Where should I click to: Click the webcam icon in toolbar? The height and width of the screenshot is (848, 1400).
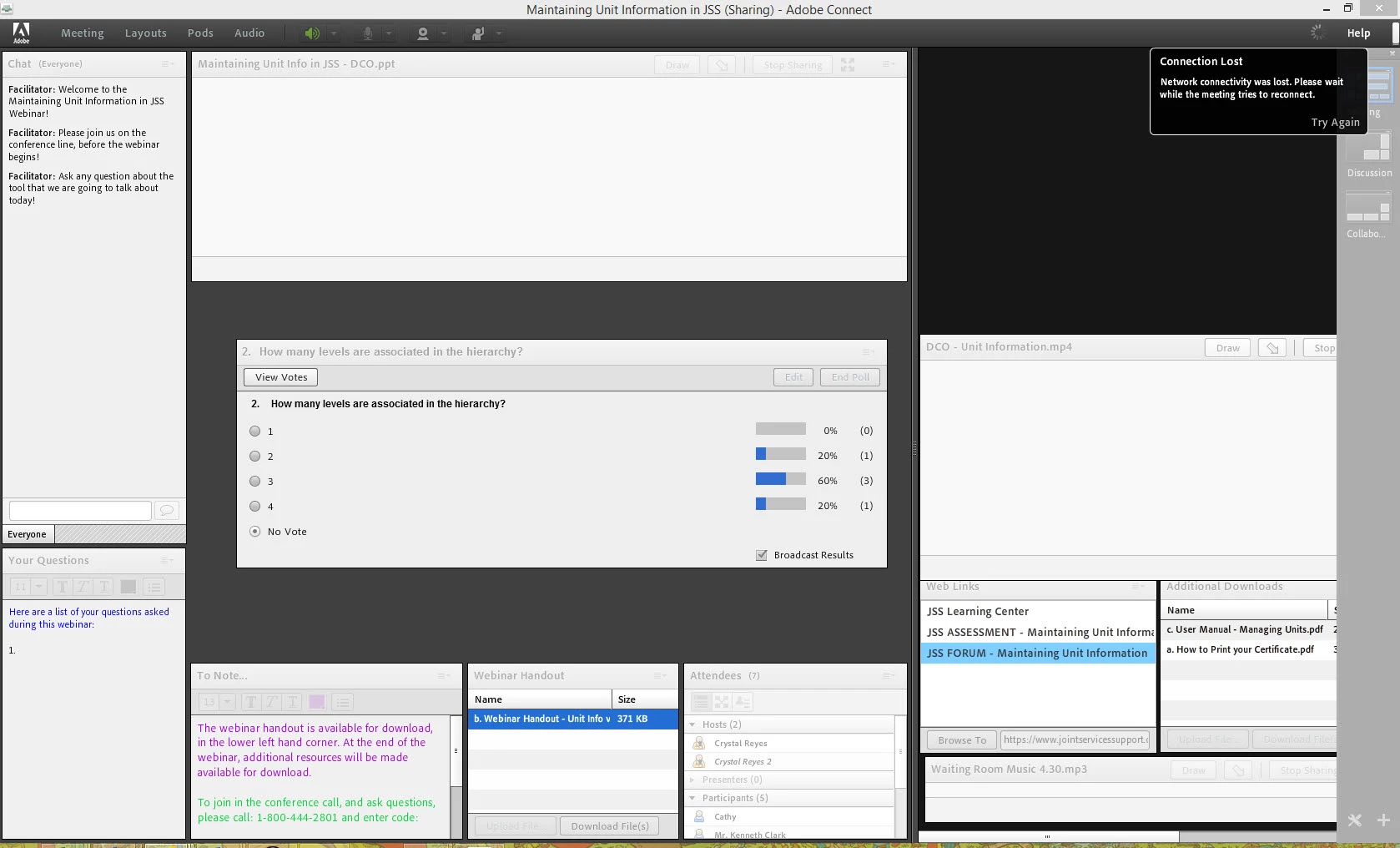coord(423,33)
